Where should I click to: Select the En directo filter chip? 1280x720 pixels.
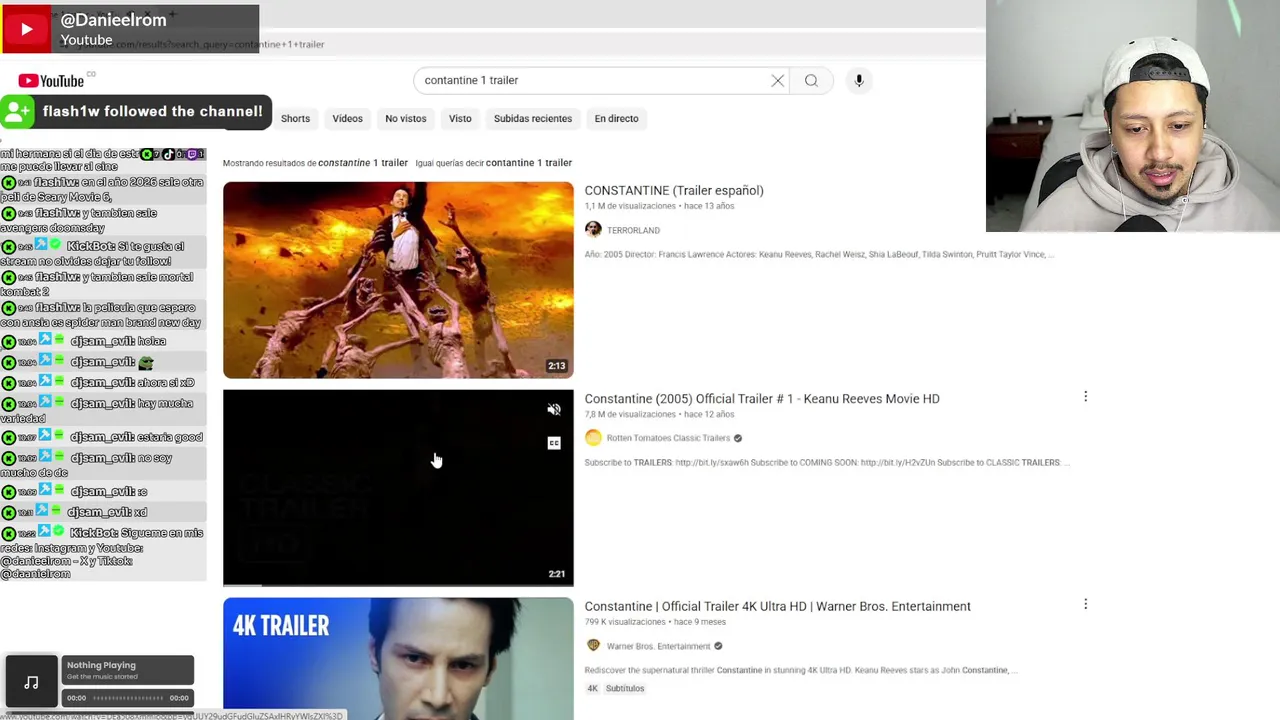[616, 118]
